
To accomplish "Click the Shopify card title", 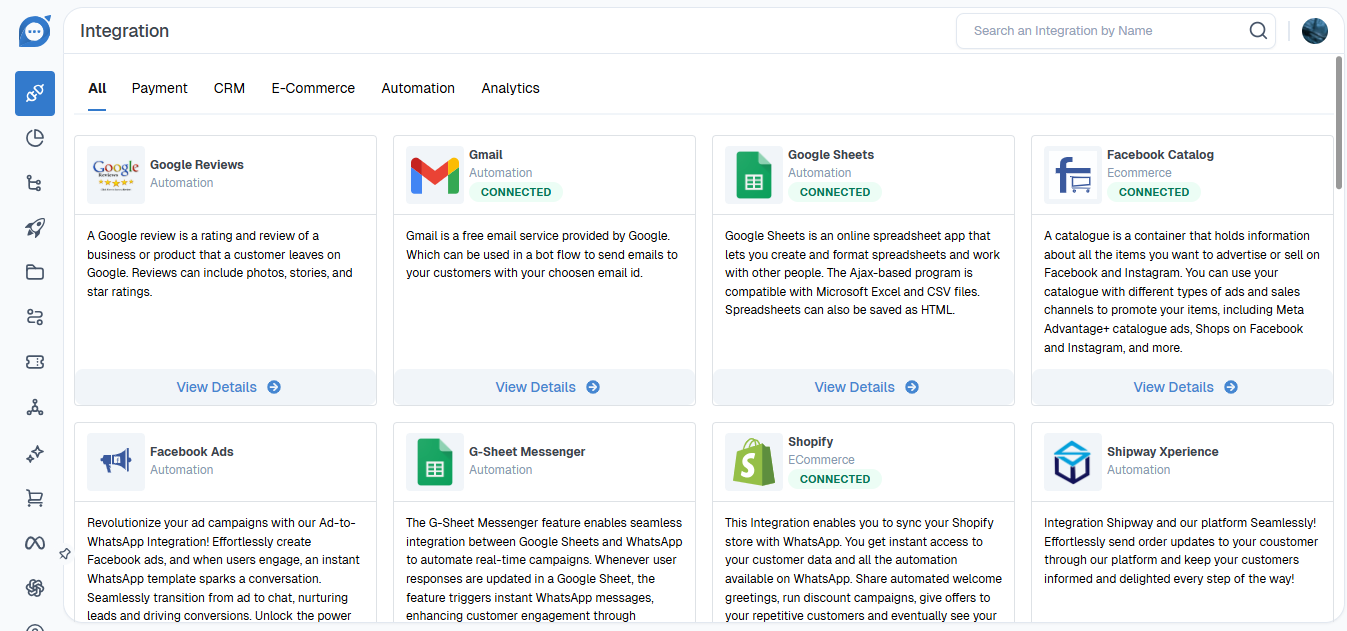I will pyautogui.click(x=810, y=442).
